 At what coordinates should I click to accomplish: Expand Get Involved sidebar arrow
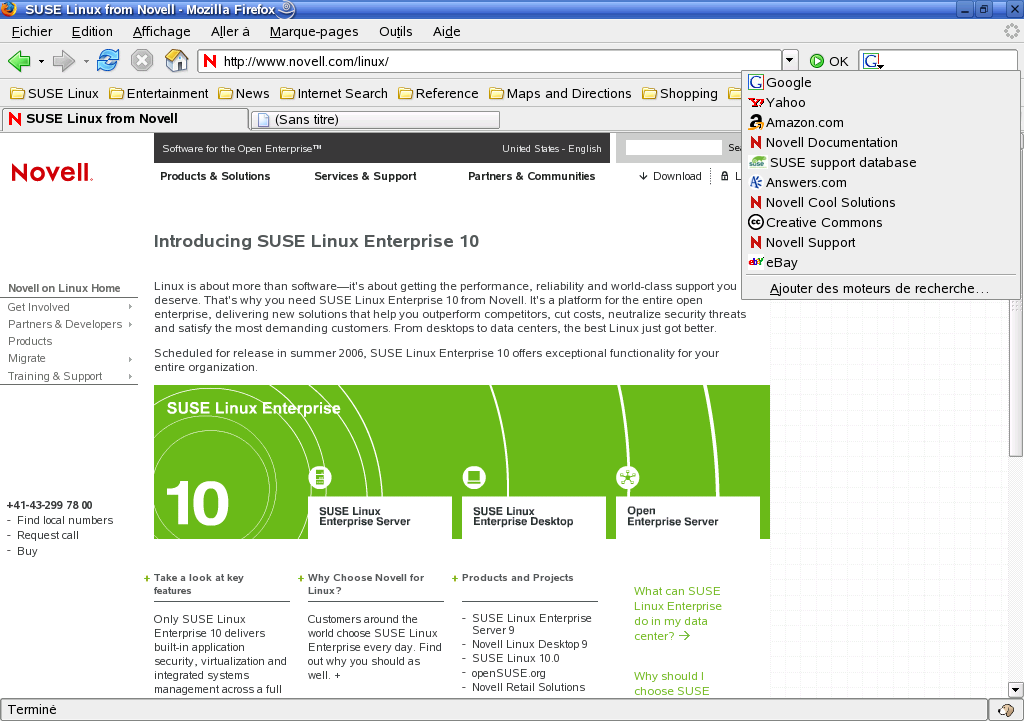pos(131,307)
